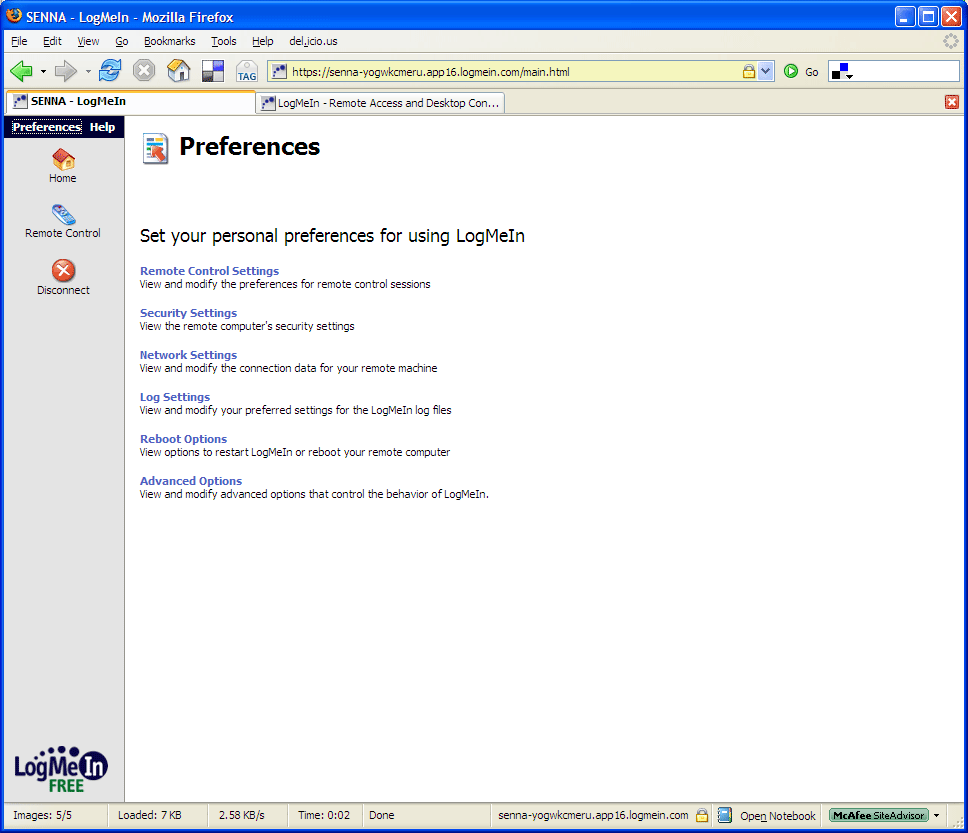Image resolution: width=968 pixels, height=833 pixels.
Task: Reload the page with the Refresh icon
Action: (x=110, y=70)
